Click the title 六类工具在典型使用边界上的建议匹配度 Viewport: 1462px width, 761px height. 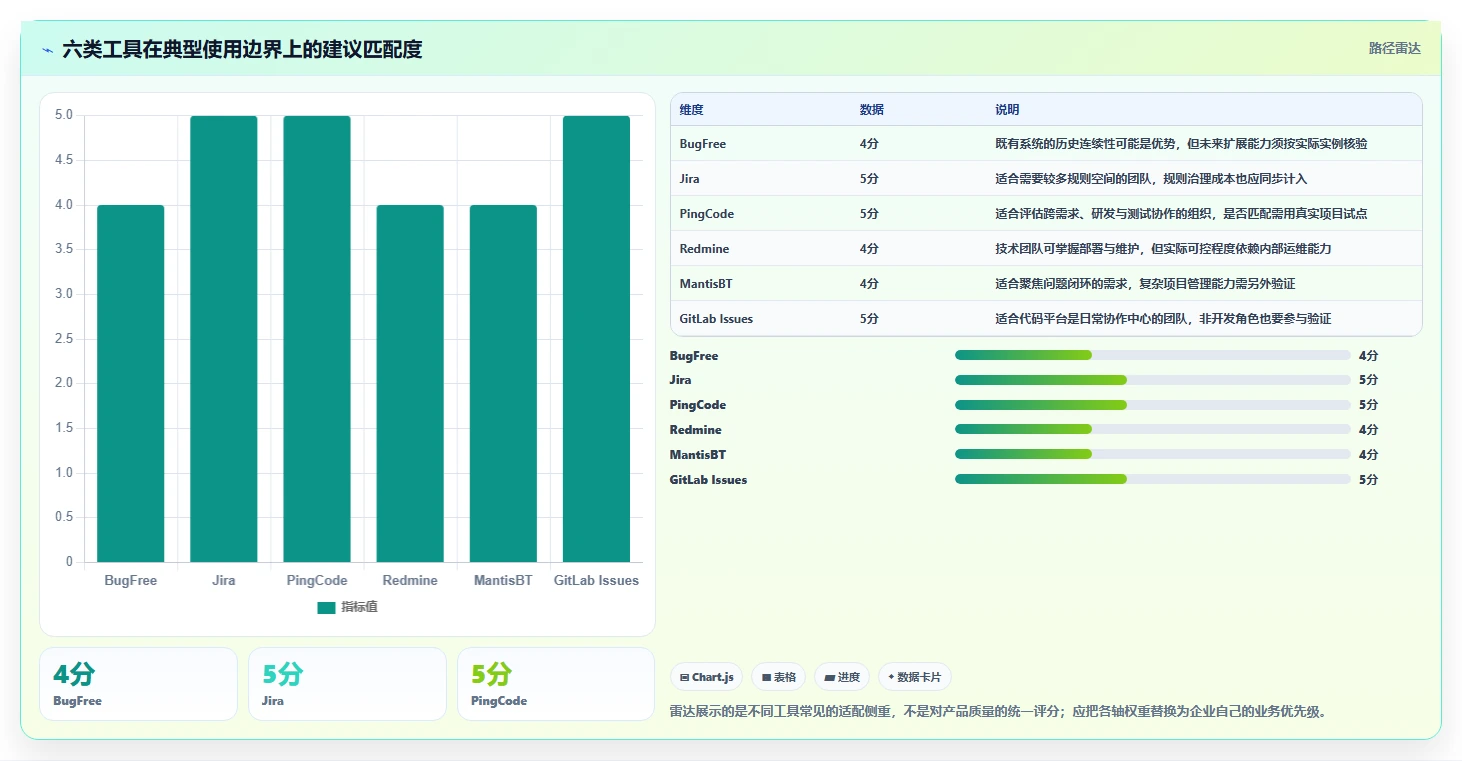tap(242, 49)
